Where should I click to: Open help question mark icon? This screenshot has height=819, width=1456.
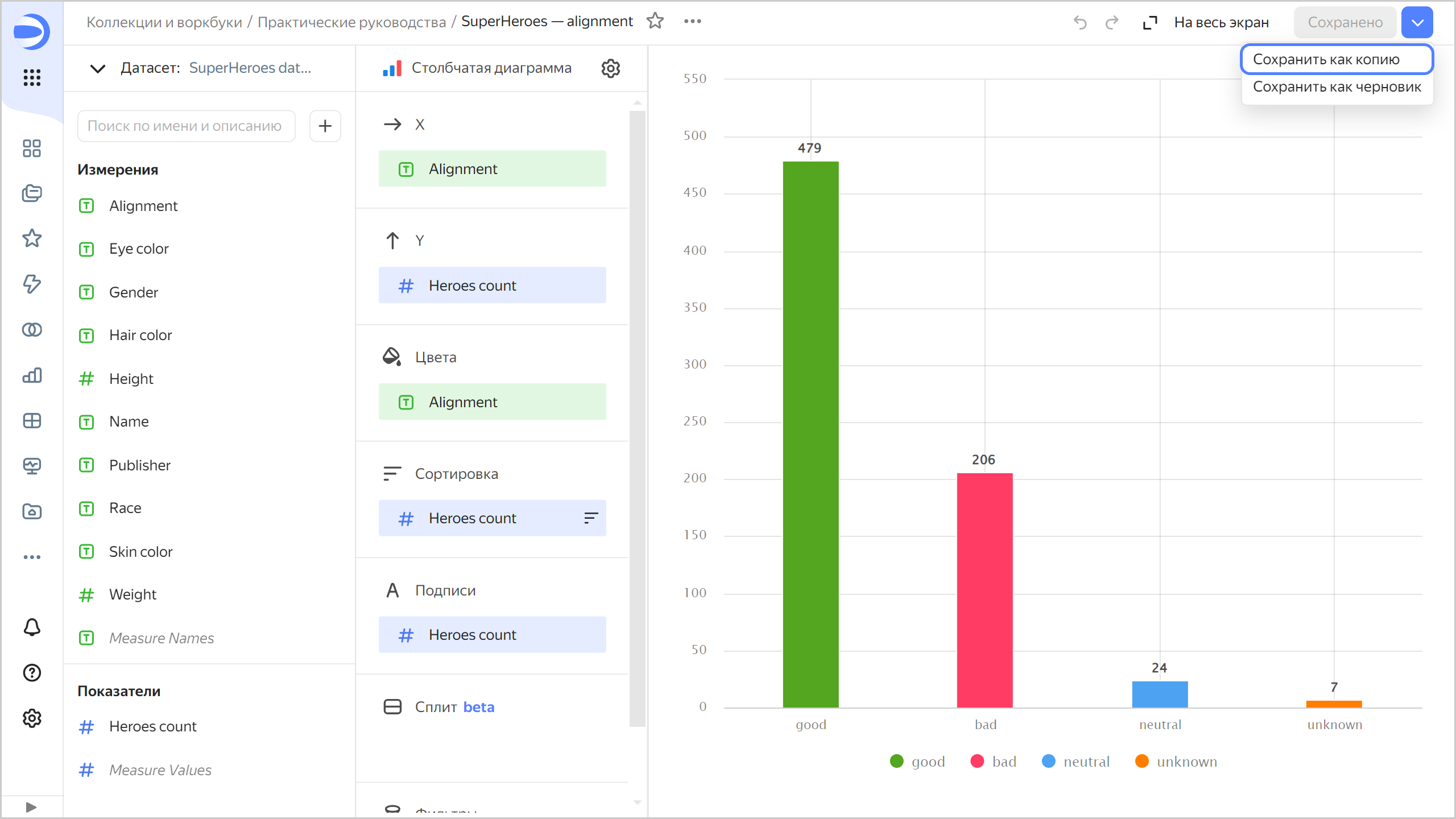[32, 673]
